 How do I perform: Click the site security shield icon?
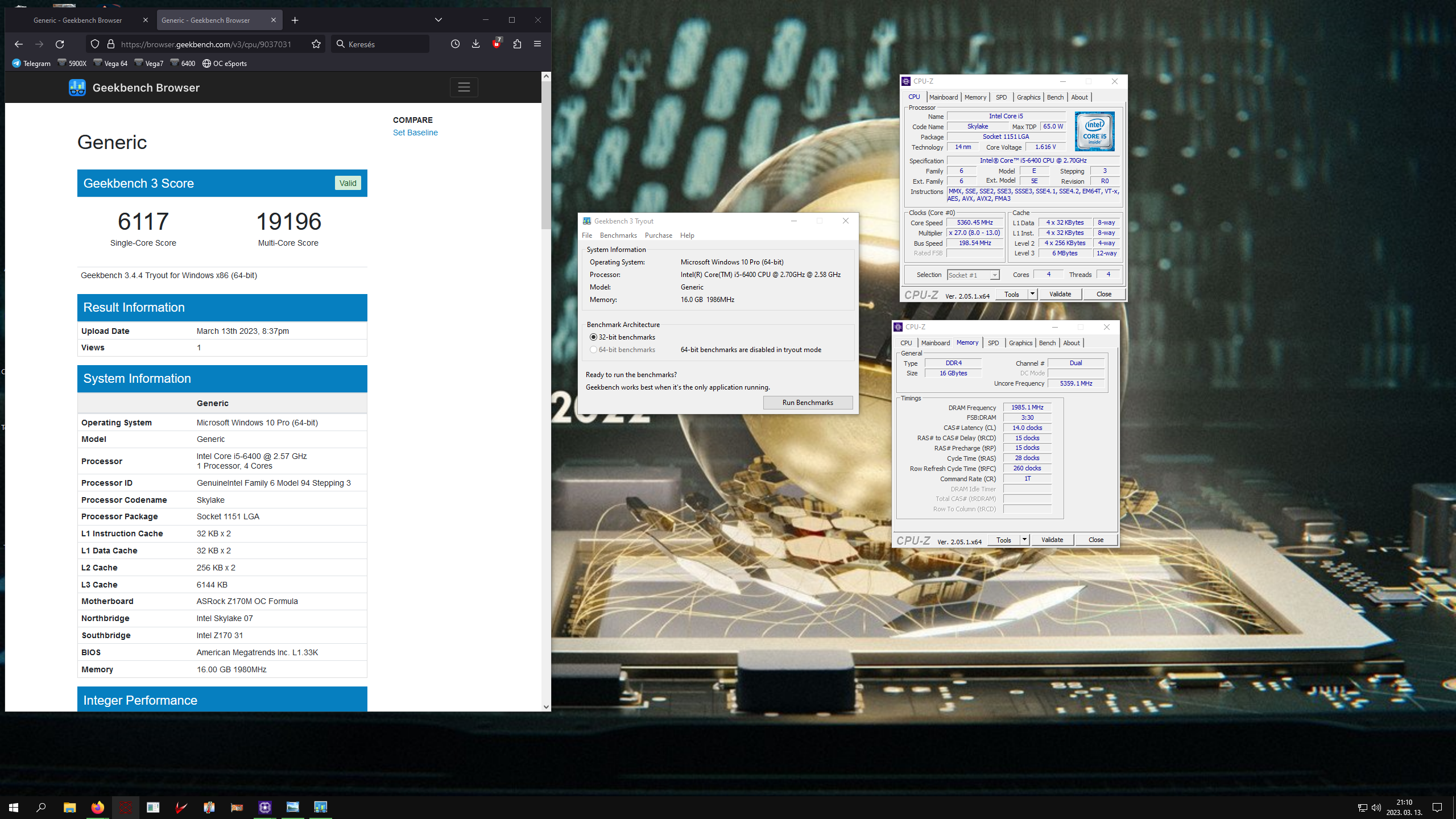95,44
